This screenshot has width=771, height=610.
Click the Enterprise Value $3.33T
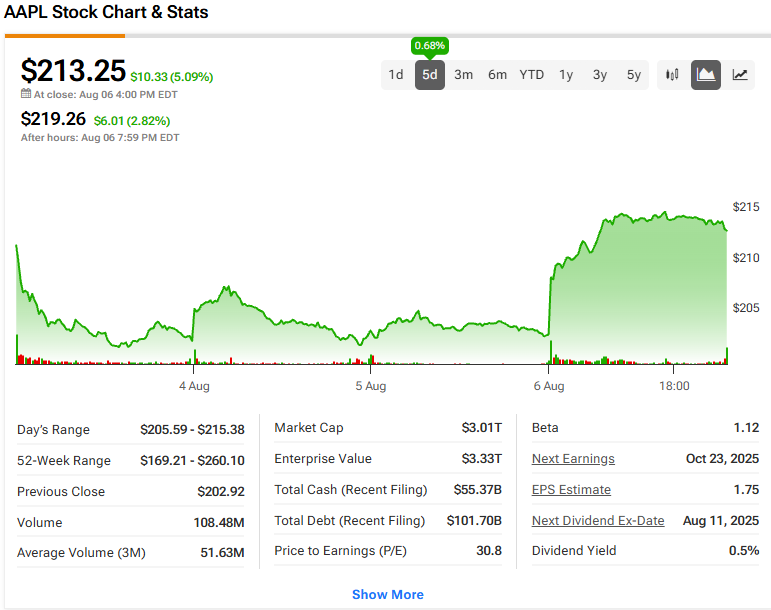point(481,459)
